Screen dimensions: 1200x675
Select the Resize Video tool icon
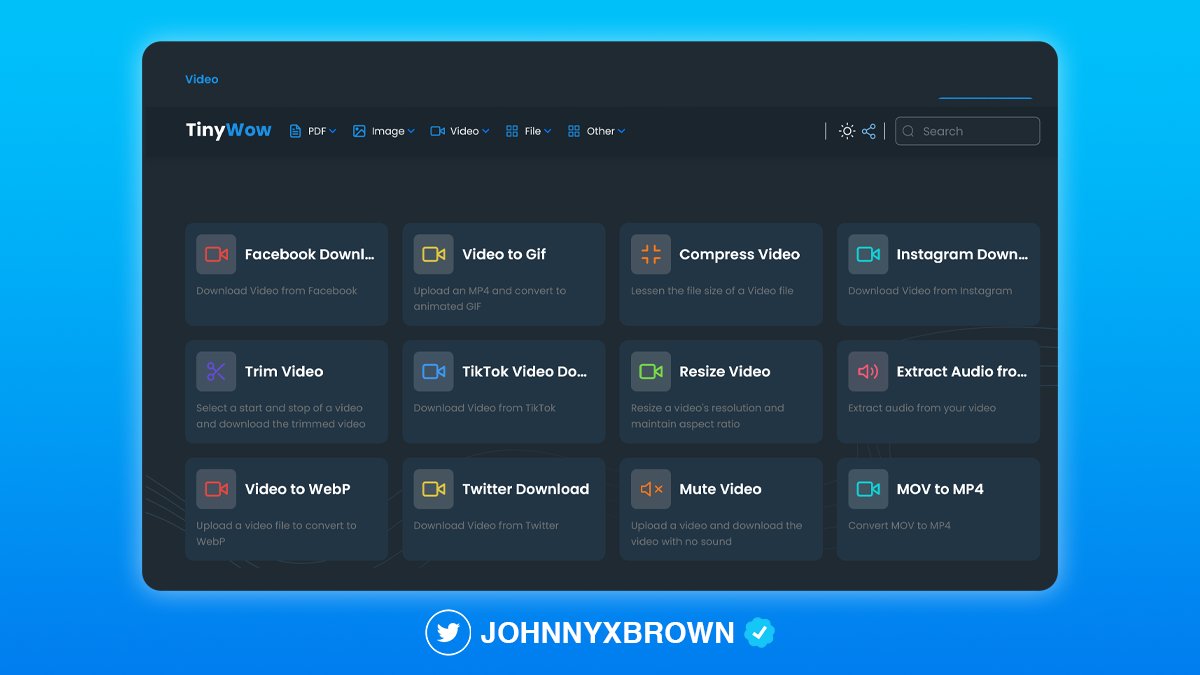tap(650, 371)
